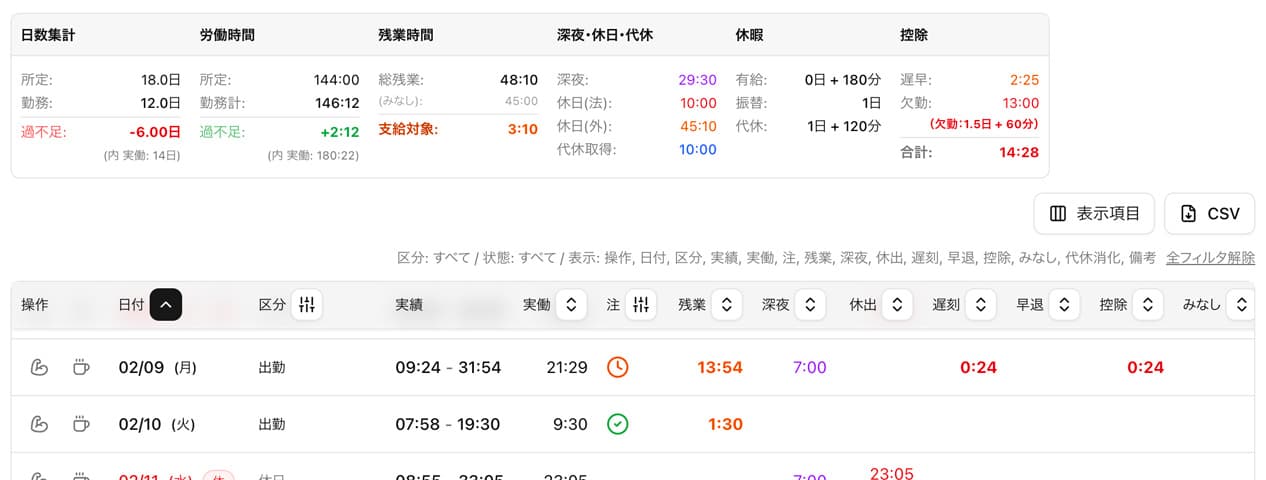
Task: Click the 日数集計 summary heading
Action: click(48, 35)
